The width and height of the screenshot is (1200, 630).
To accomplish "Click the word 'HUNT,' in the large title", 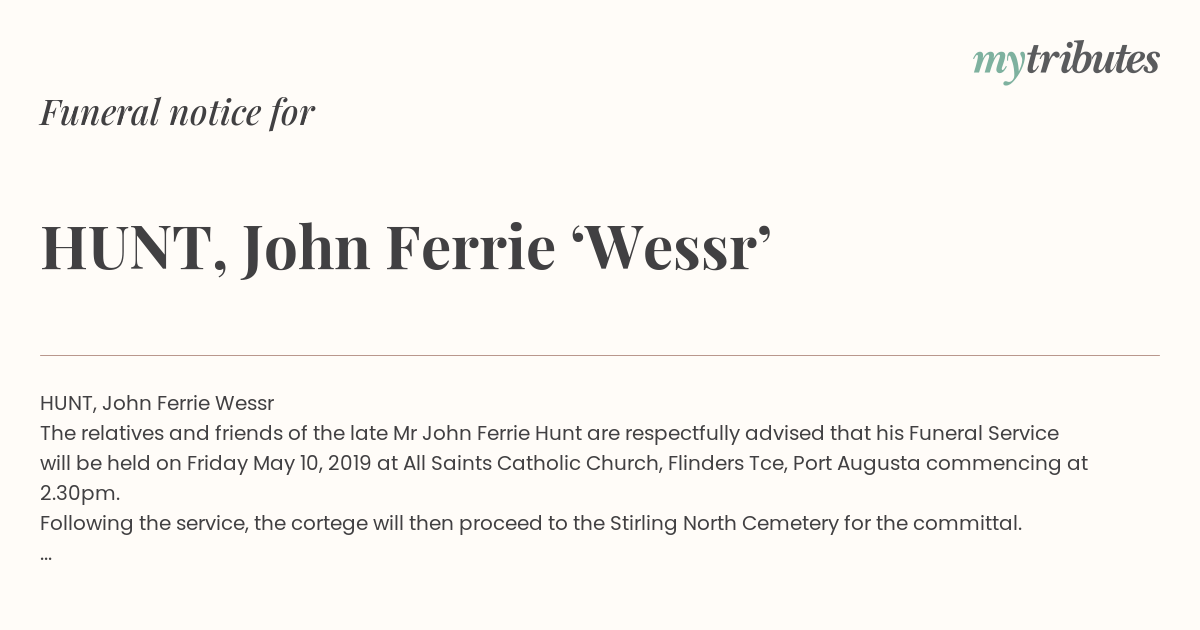I will [x=132, y=249].
